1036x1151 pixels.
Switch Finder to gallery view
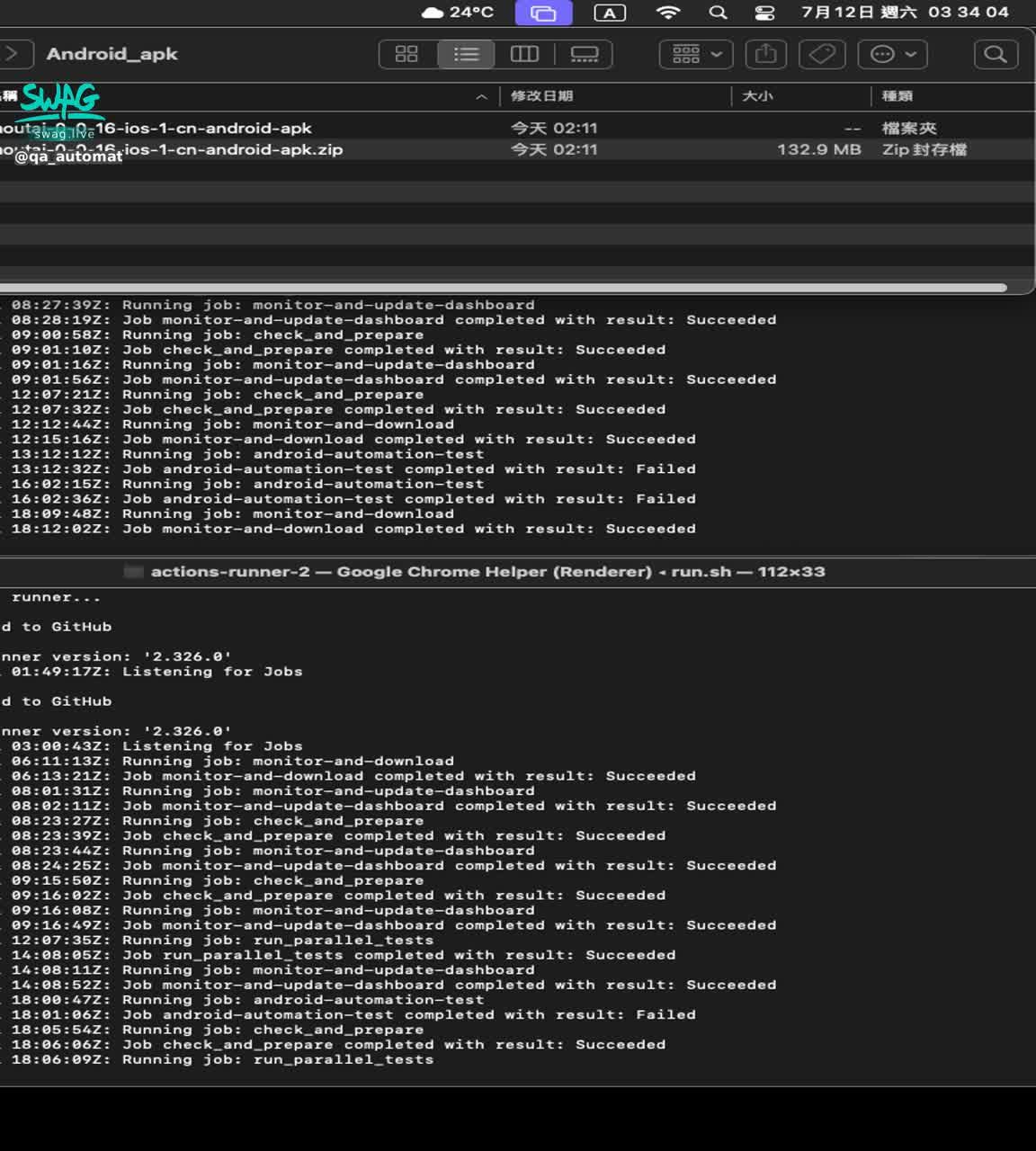coord(585,54)
